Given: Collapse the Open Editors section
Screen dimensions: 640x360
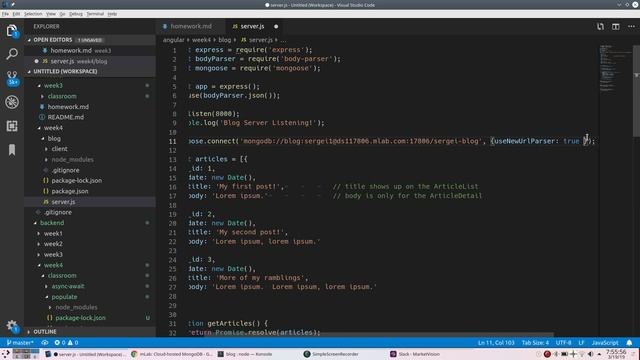Looking at the screenshot, I should pos(53,40).
